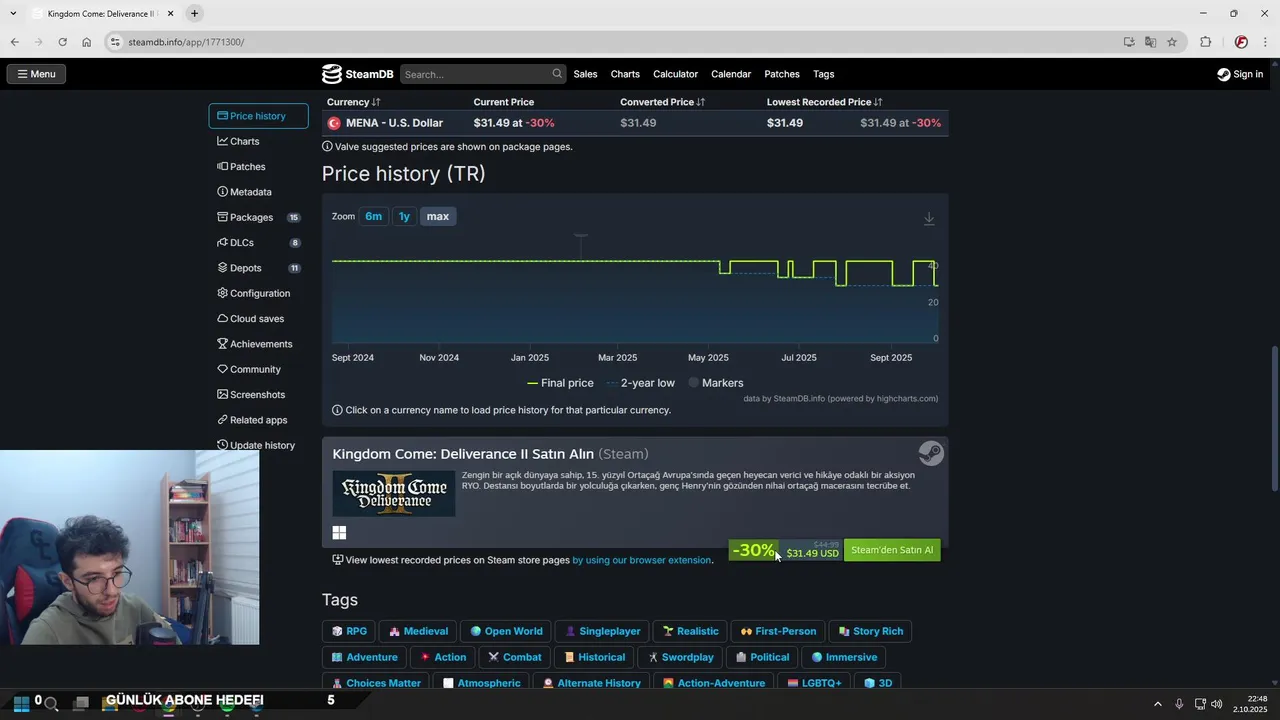Click the Steam'den Satın Al button
The height and width of the screenshot is (720, 1280).
pos(892,550)
